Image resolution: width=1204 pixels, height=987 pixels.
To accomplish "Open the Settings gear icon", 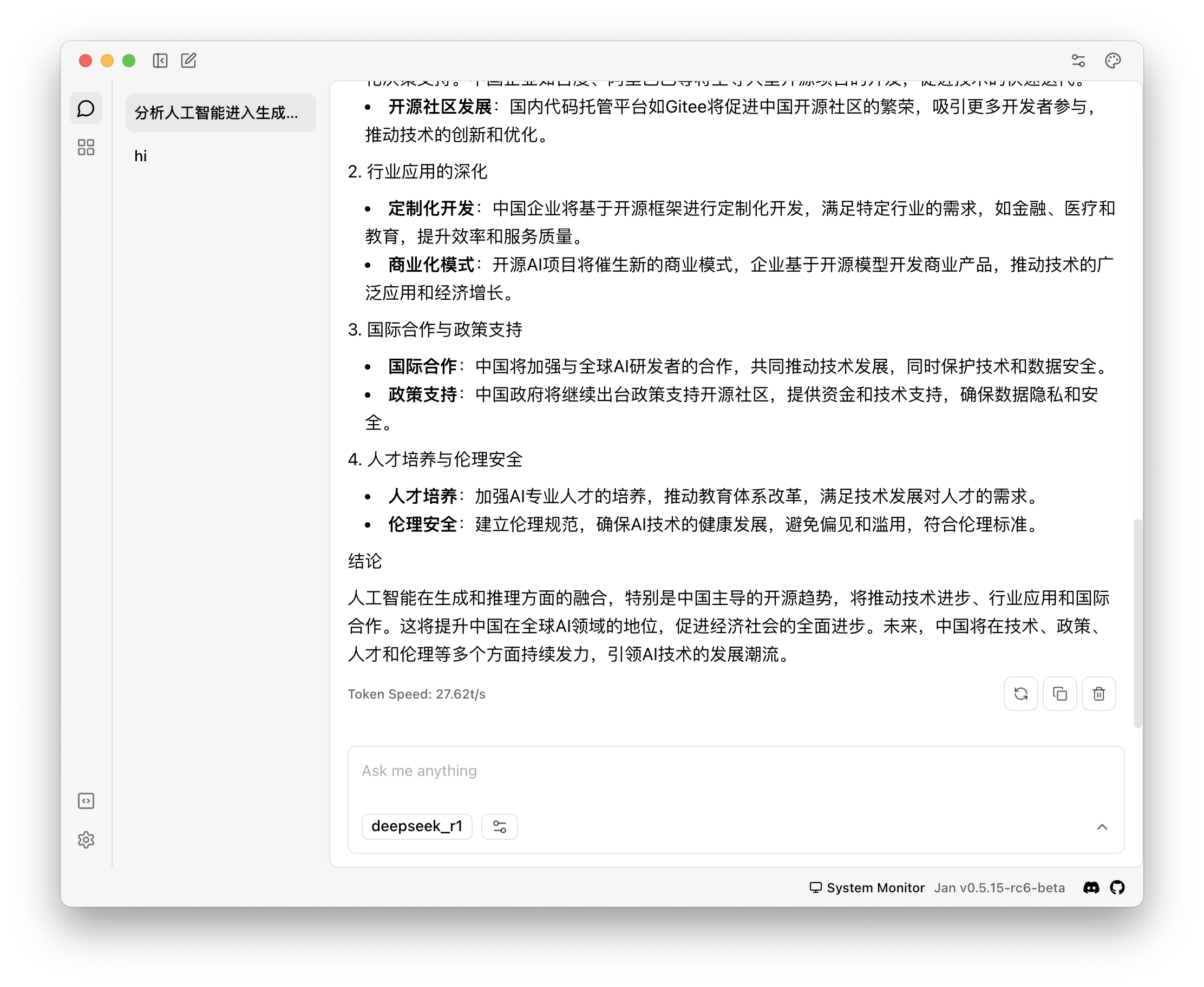I will point(86,840).
